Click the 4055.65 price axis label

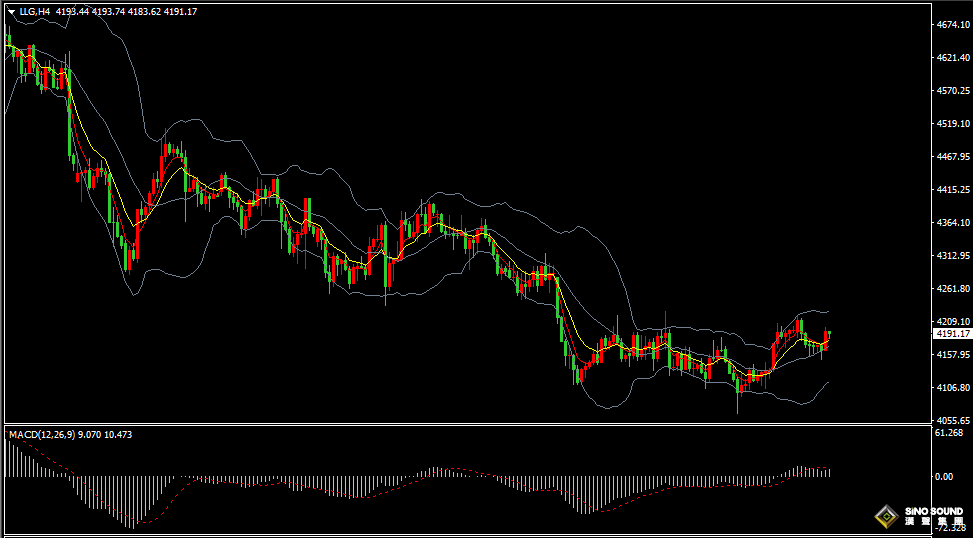pyautogui.click(x=954, y=420)
